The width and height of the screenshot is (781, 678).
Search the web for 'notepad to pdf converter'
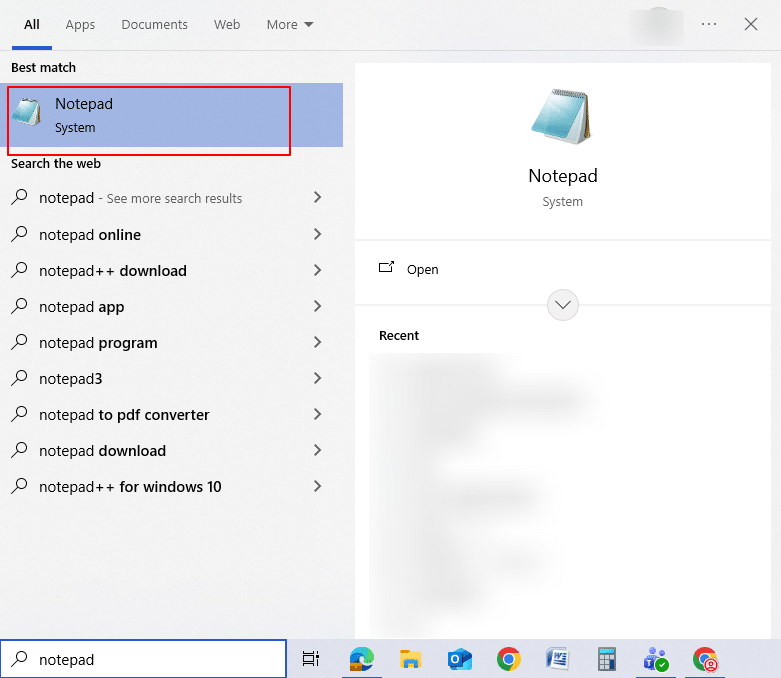click(x=124, y=415)
